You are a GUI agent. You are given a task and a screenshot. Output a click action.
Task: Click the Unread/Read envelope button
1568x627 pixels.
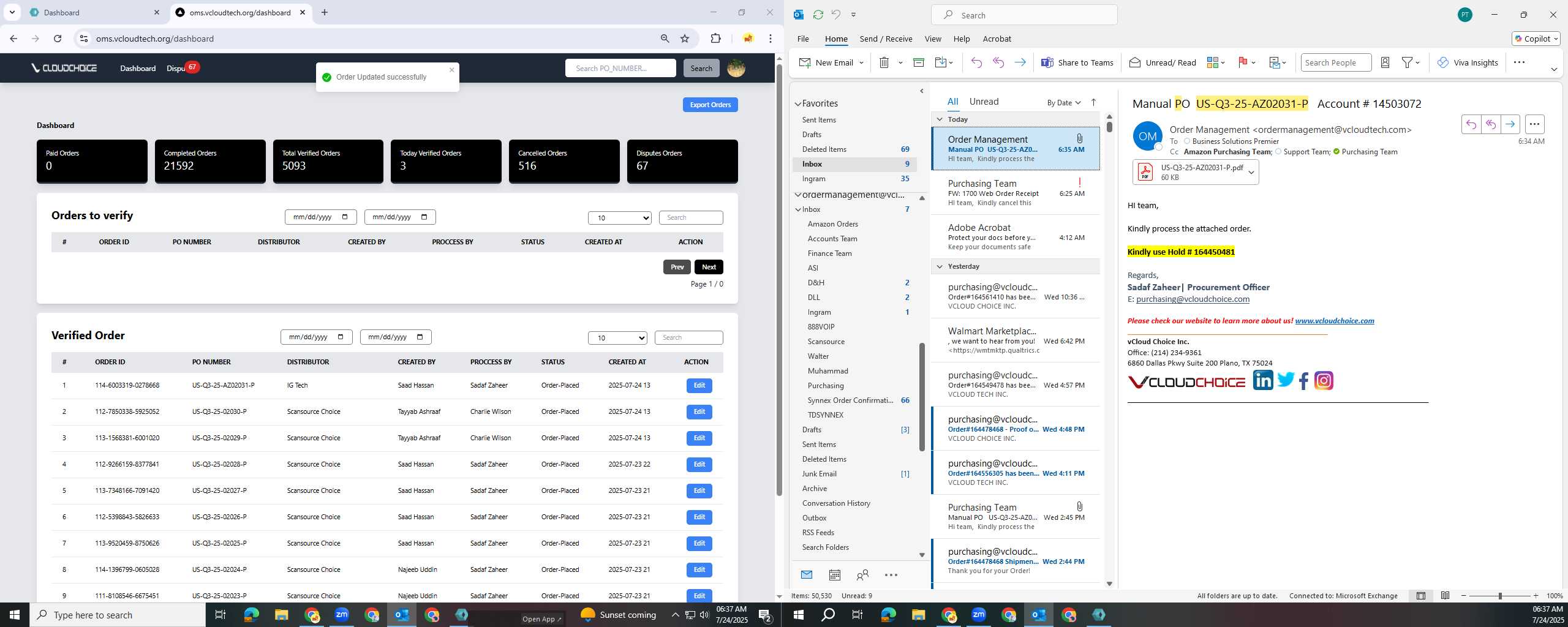coord(1162,62)
